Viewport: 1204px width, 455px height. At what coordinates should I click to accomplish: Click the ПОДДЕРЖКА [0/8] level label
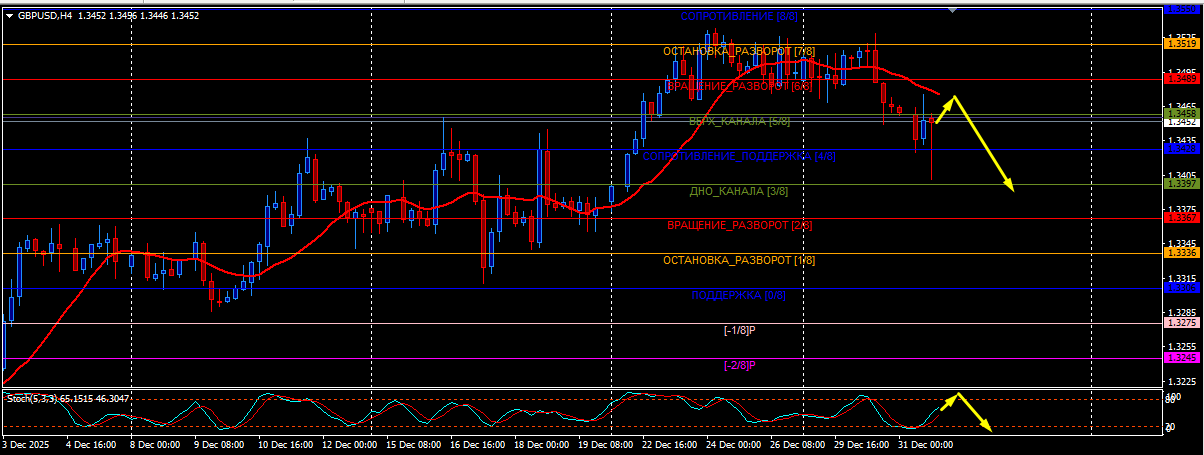point(739,296)
